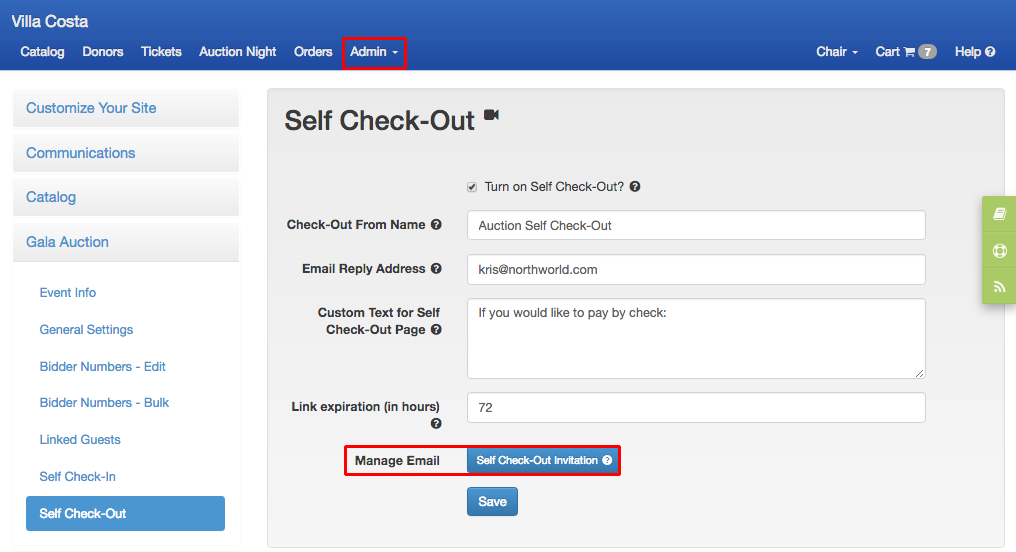
Task: Open the green book icon on side tab
Action: tap(999, 214)
